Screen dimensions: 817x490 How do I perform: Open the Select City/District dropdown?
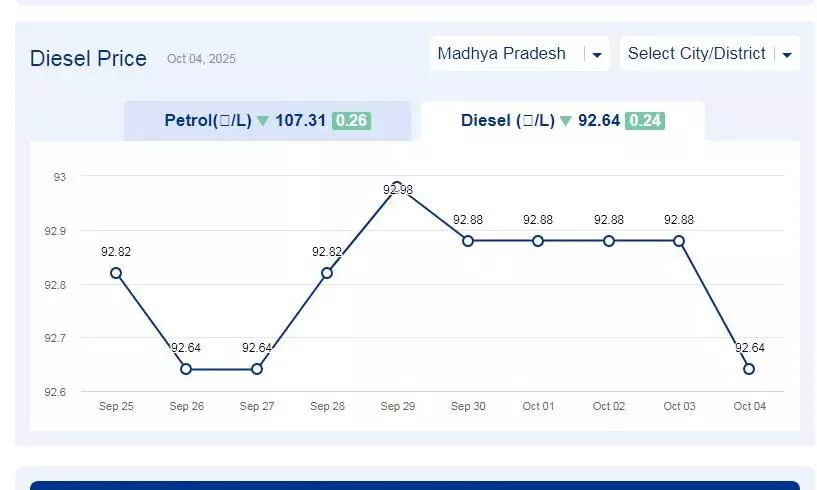coord(697,54)
